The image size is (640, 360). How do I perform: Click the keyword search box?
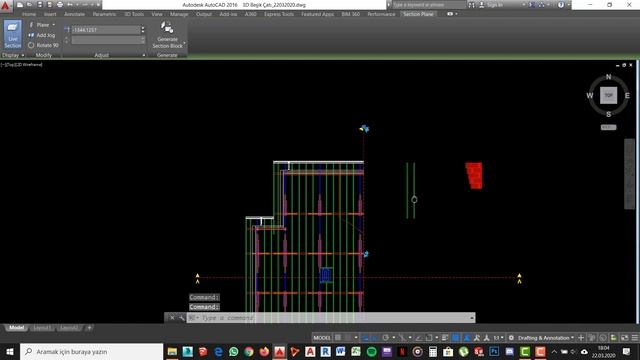[x=429, y=5]
